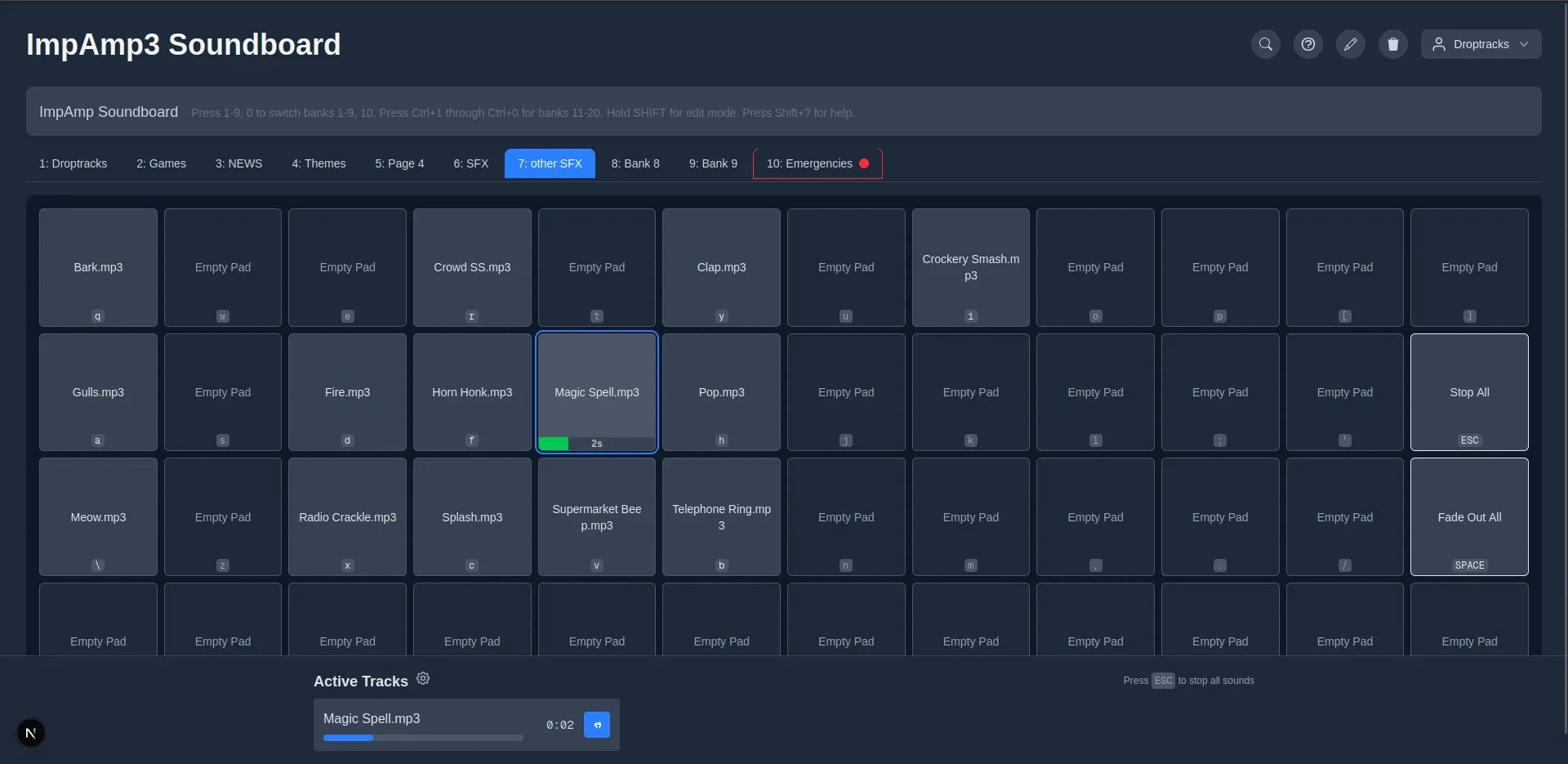Toggle loop on the Magic Spell.mp3 active track

pos(597,725)
